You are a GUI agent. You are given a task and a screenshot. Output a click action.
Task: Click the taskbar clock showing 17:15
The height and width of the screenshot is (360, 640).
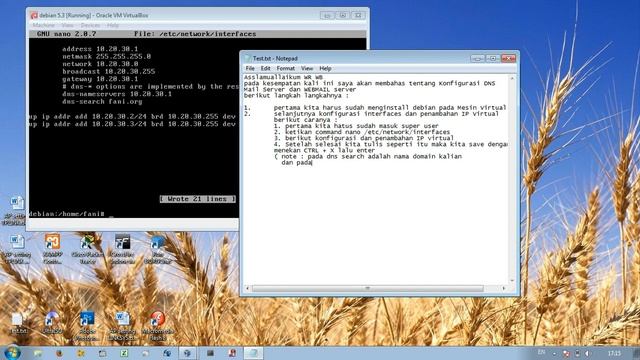(x=614, y=353)
